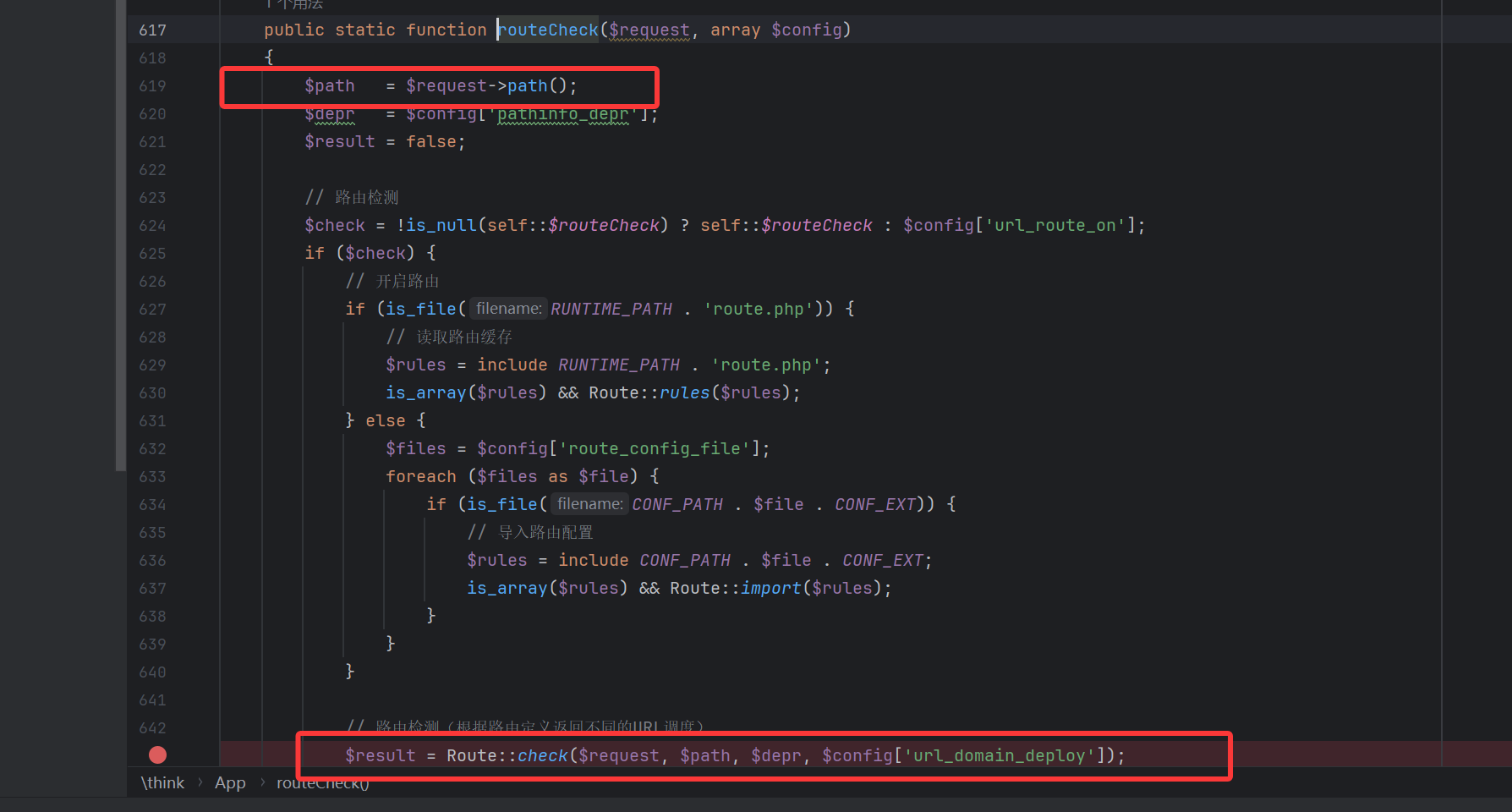Click the rules method in Route::rules call
1512x812 pixels.
684,392
